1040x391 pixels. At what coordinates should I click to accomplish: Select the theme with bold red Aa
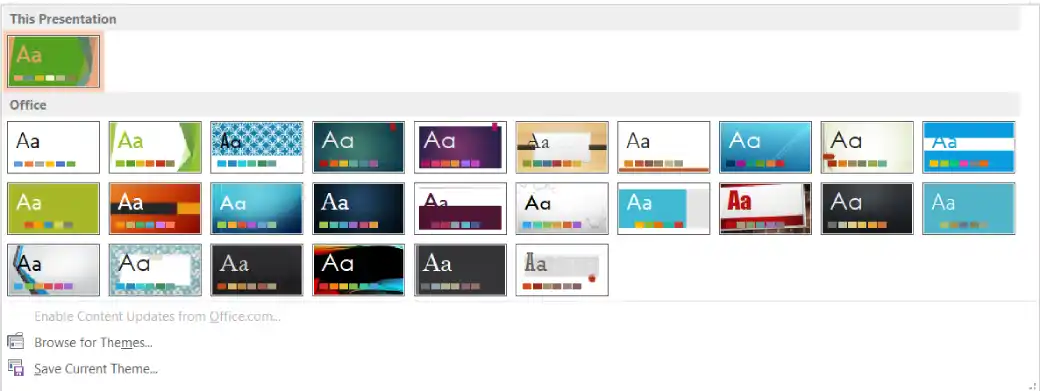(765, 209)
